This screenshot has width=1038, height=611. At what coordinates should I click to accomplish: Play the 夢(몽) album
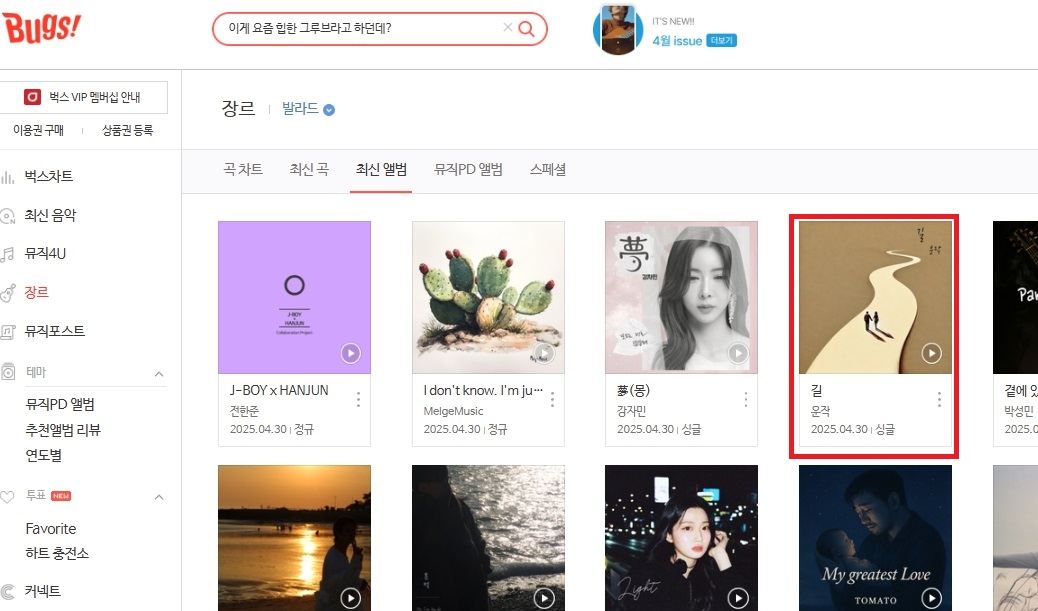point(738,353)
